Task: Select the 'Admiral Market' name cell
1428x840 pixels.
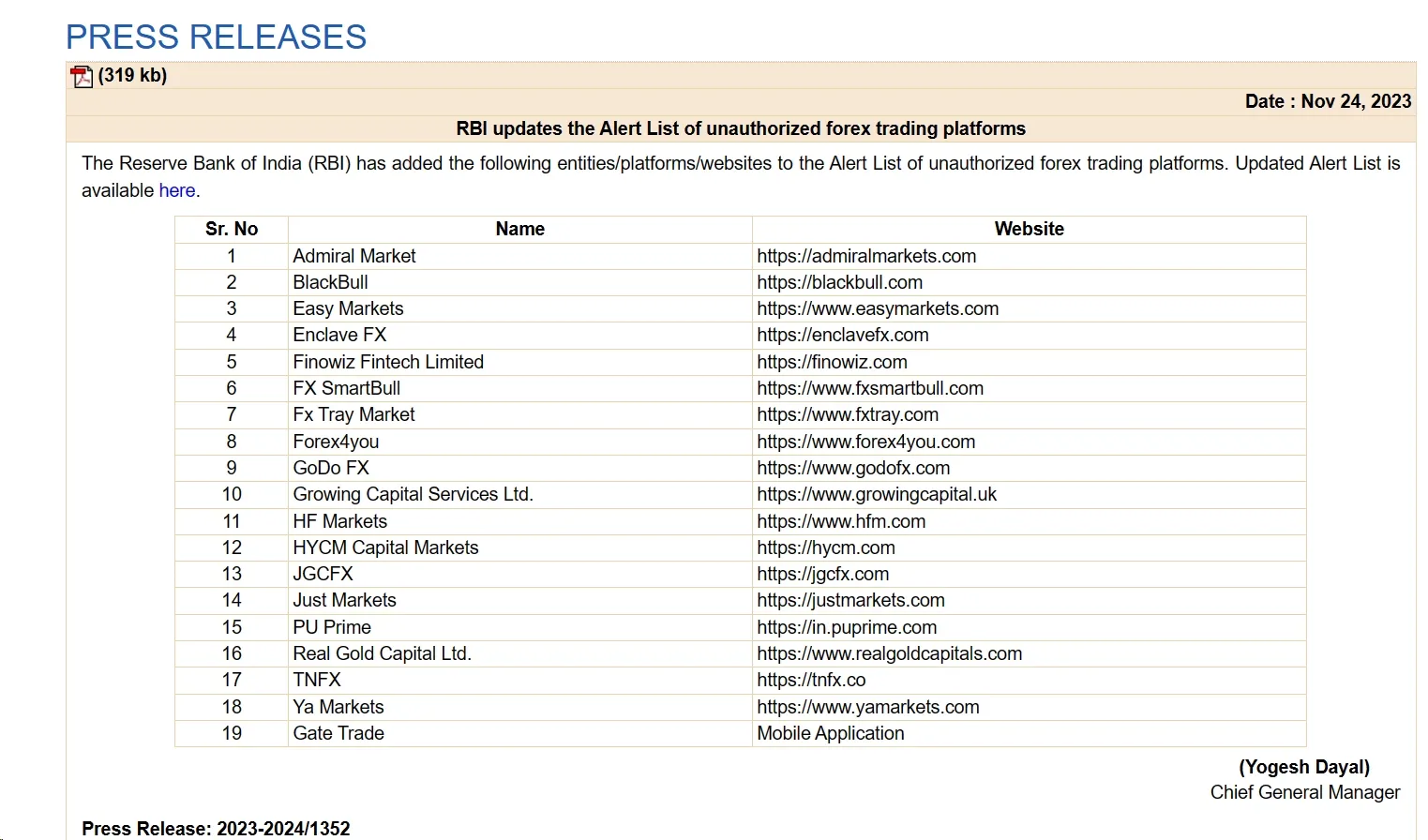Action: [520, 256]
